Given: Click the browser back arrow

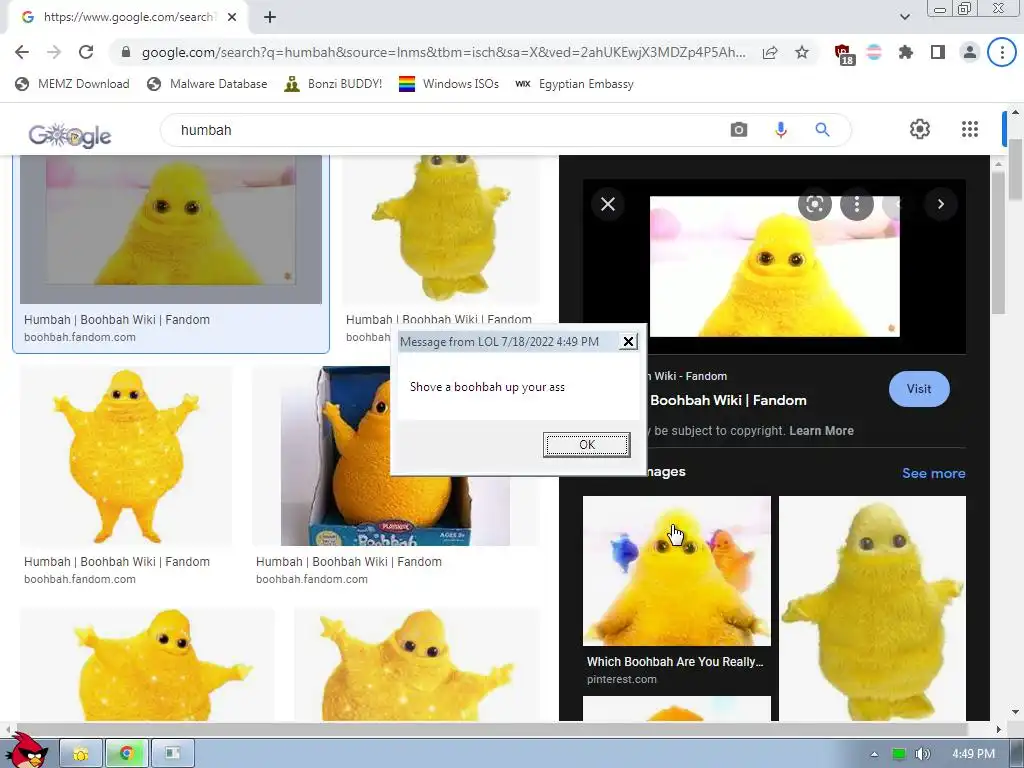Looking at the screenshot, I should [x=22, y=52].
